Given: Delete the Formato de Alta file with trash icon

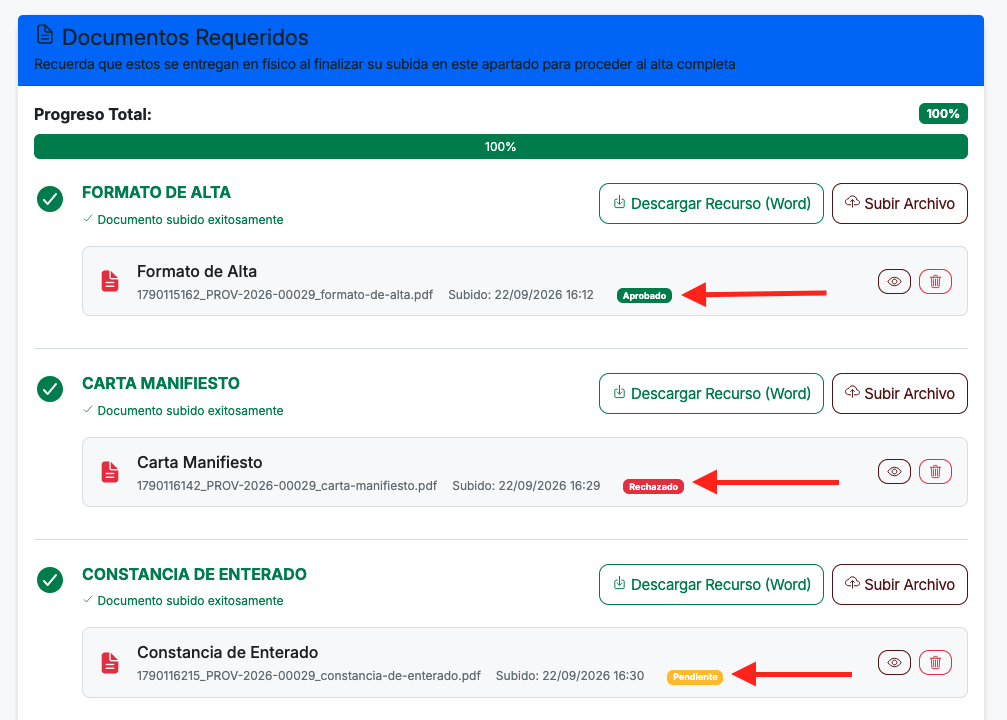Looking at the screenshot, I should point(935,281).
